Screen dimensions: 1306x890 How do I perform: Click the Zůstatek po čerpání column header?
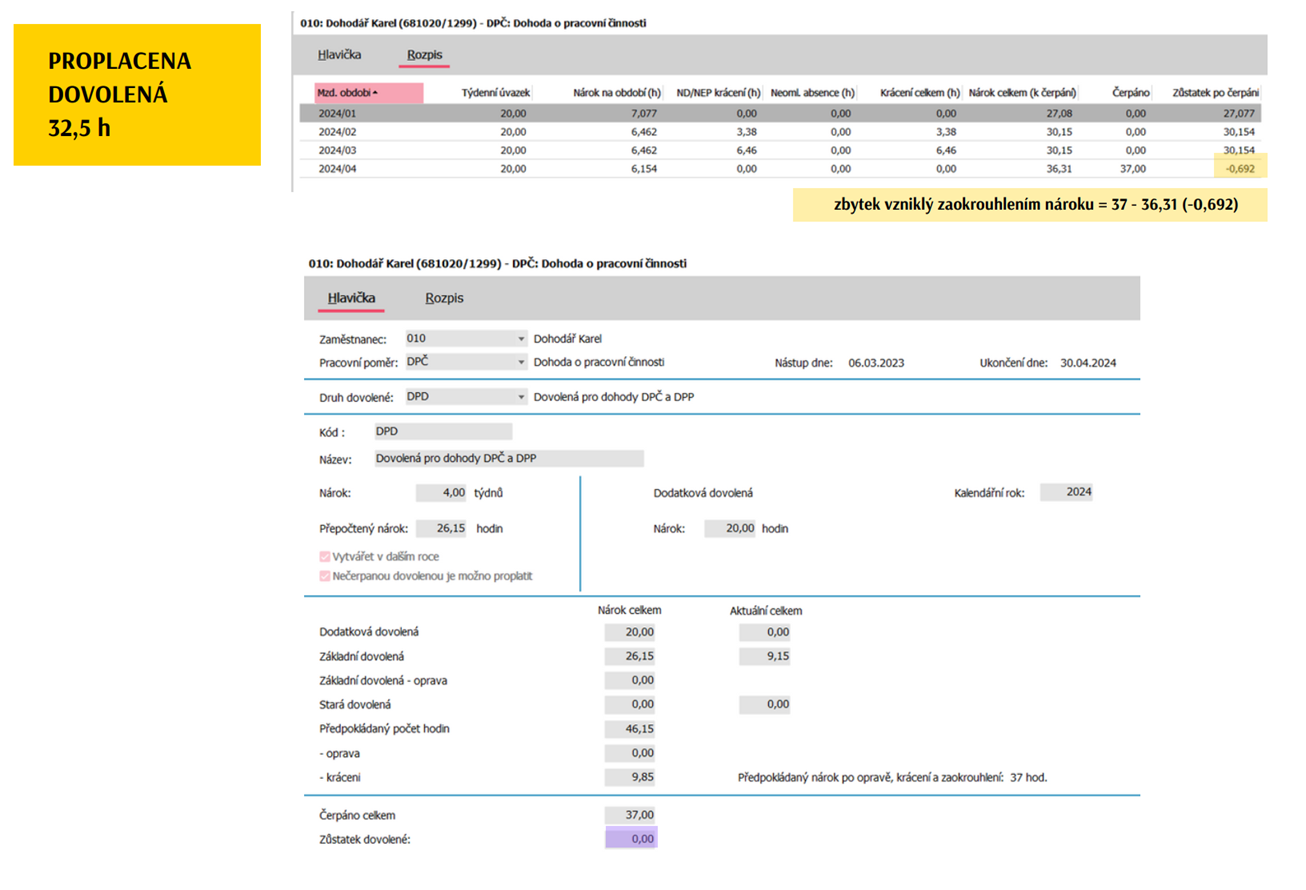click(1215, 93)
